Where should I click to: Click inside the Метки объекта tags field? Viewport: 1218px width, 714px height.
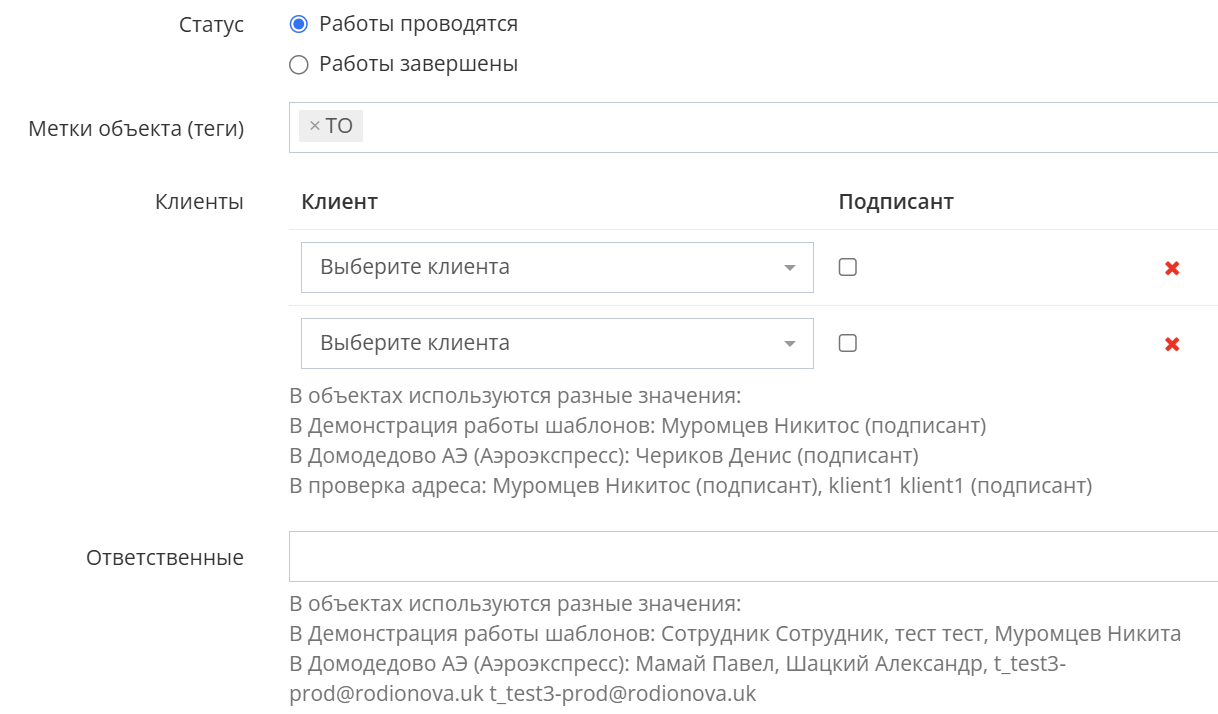point(780,127)
